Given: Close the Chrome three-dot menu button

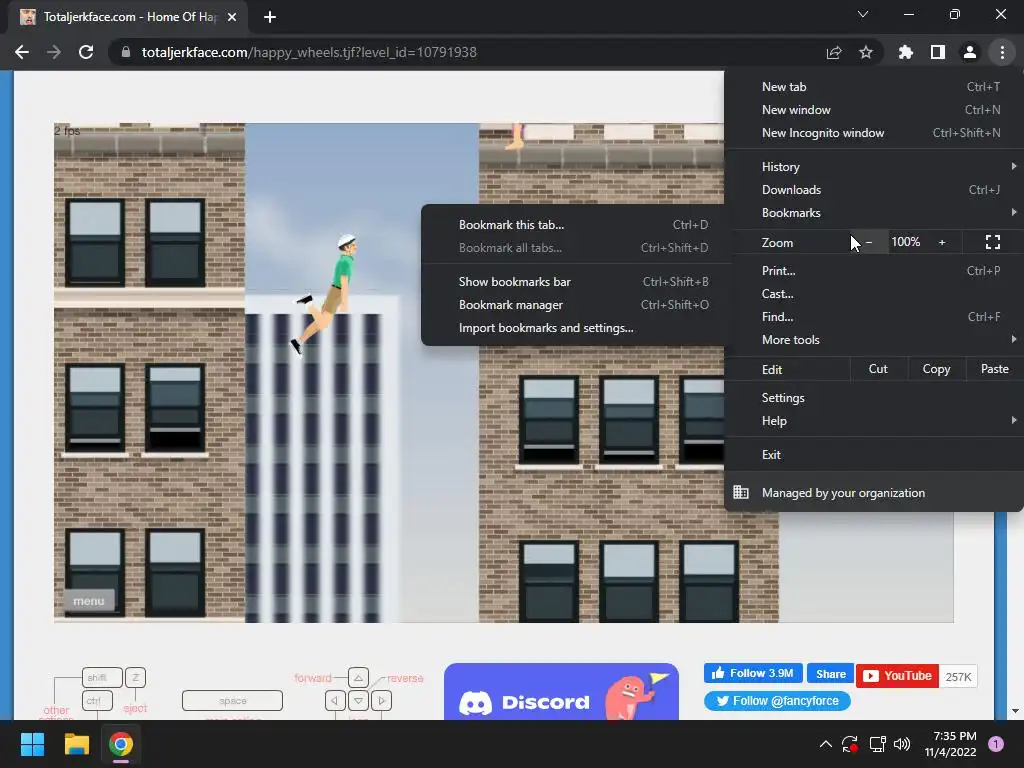Looking at the screenshot, I should point(1002,52).
